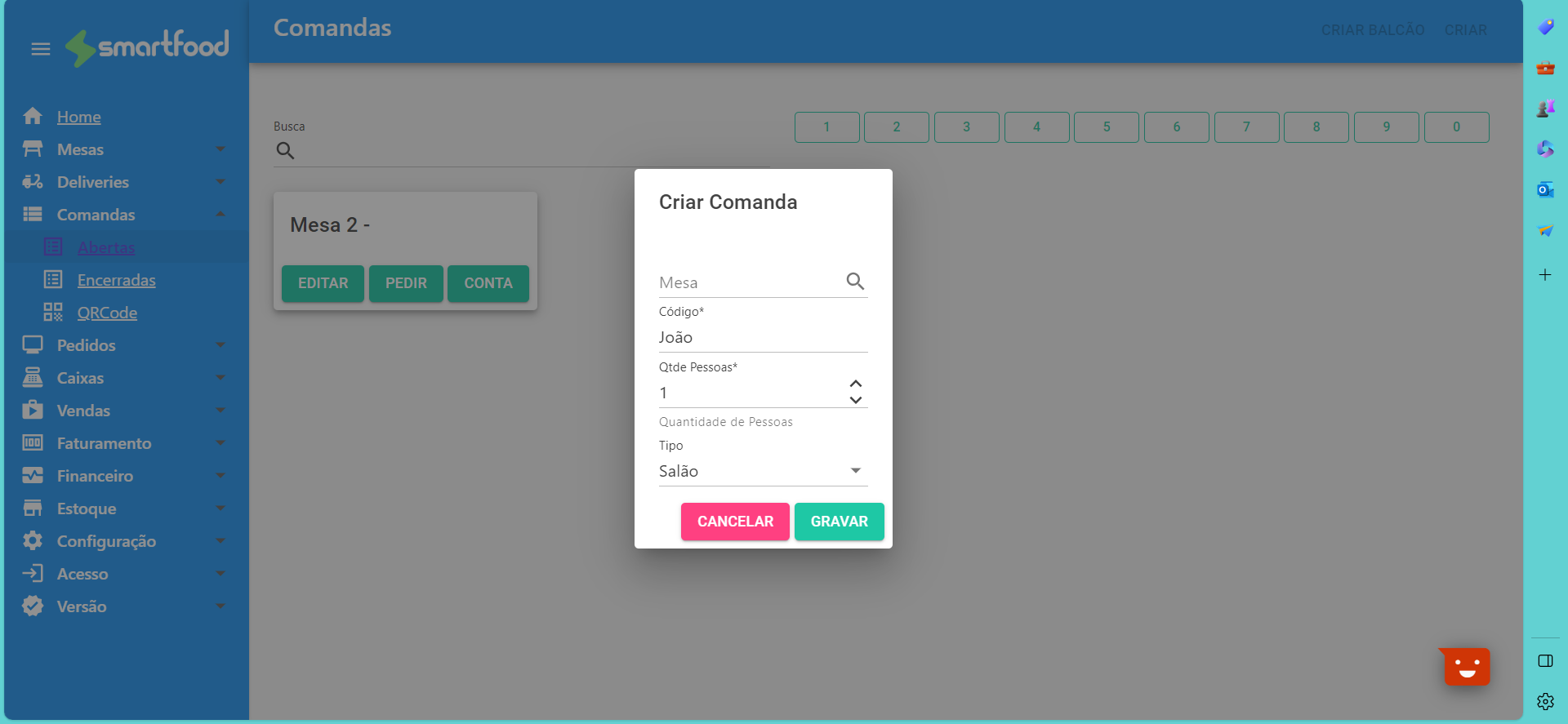Click the hamburger menu icon
Image resolution: width=1568 pixels, height=724 pixels.
pyautogui.click(x=41, y=49)
